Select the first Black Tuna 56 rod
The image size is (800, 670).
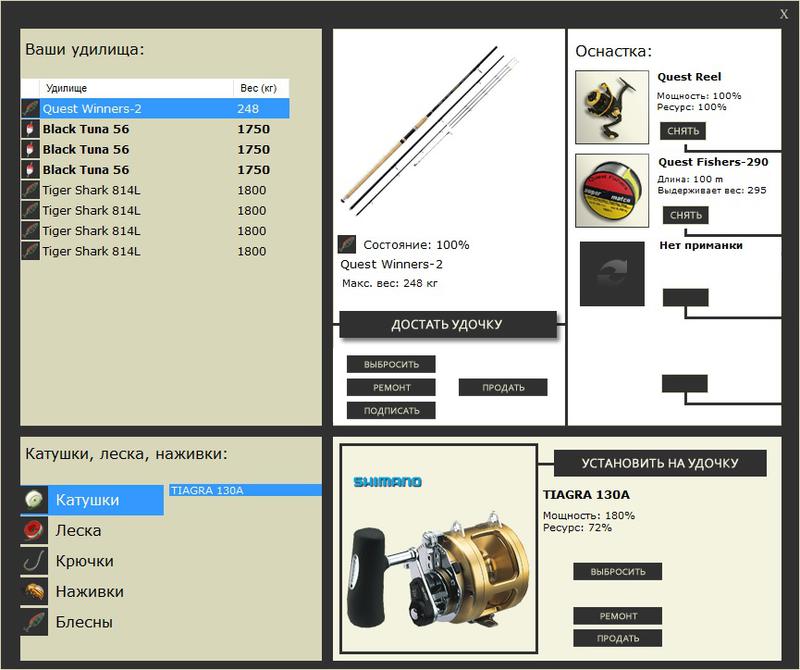click(155, 129)
